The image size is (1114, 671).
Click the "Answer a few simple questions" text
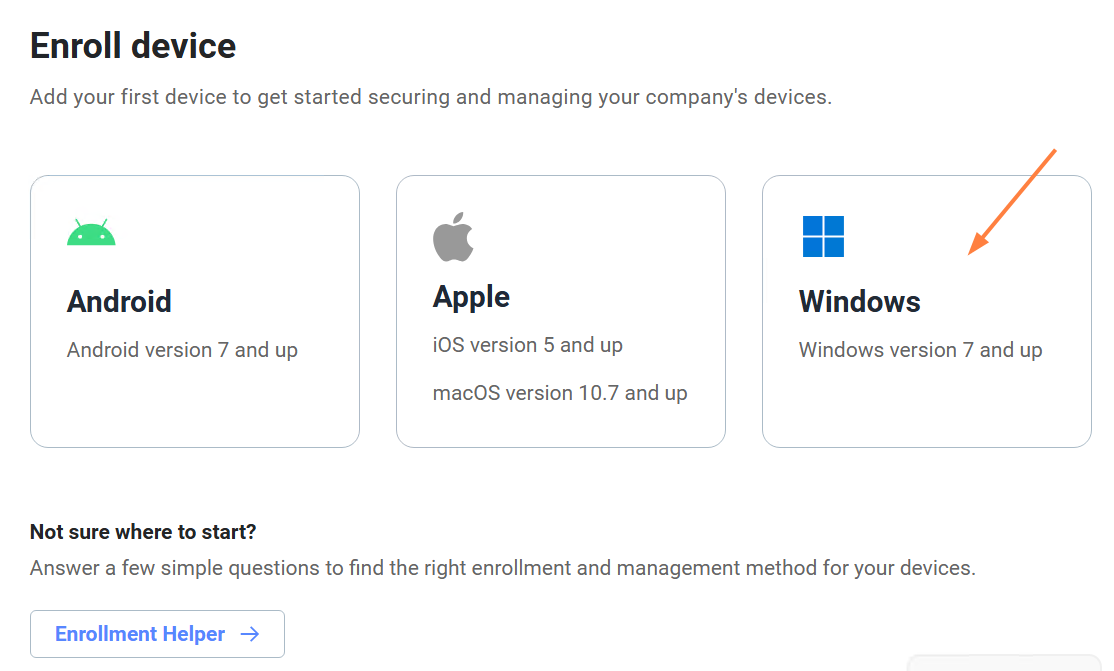click(502, 568)
